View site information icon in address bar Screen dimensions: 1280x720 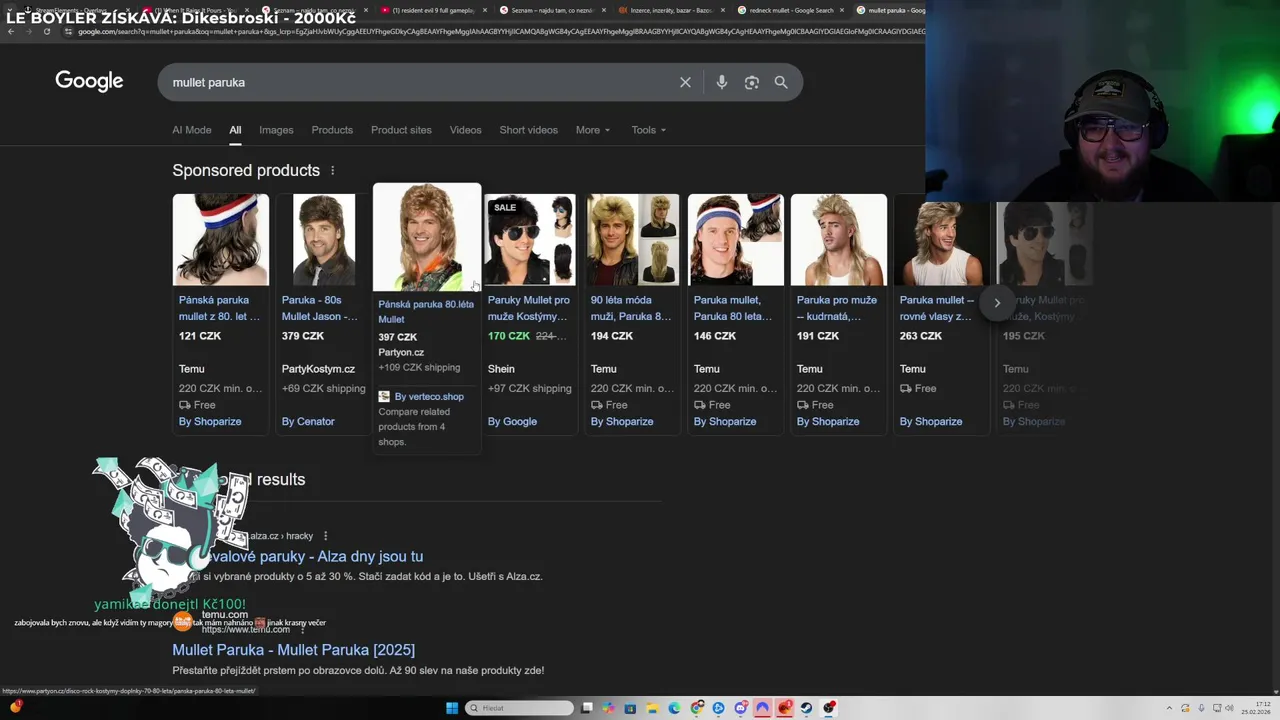coord(68,31)
